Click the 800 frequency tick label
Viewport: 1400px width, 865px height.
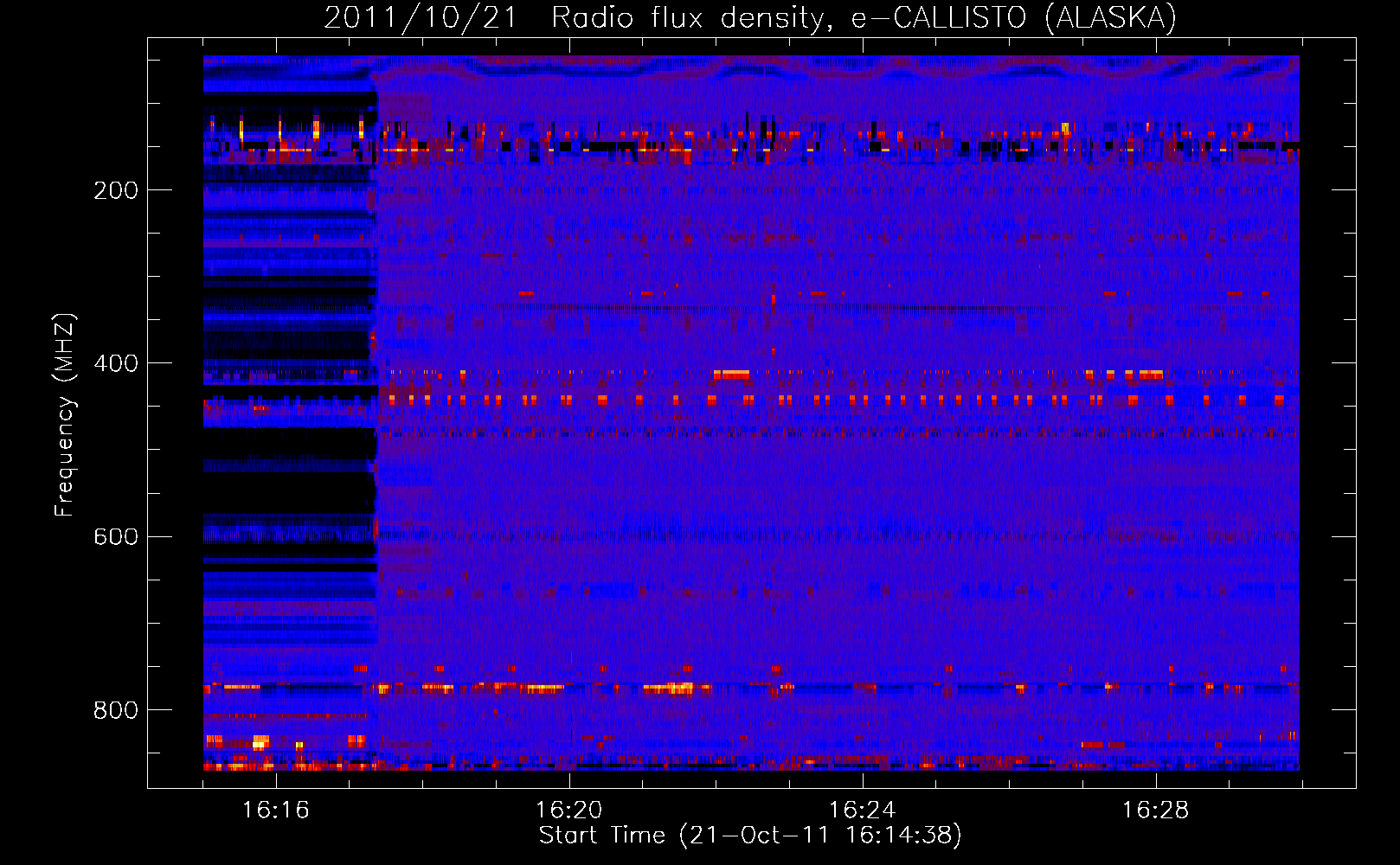(116, 710)
